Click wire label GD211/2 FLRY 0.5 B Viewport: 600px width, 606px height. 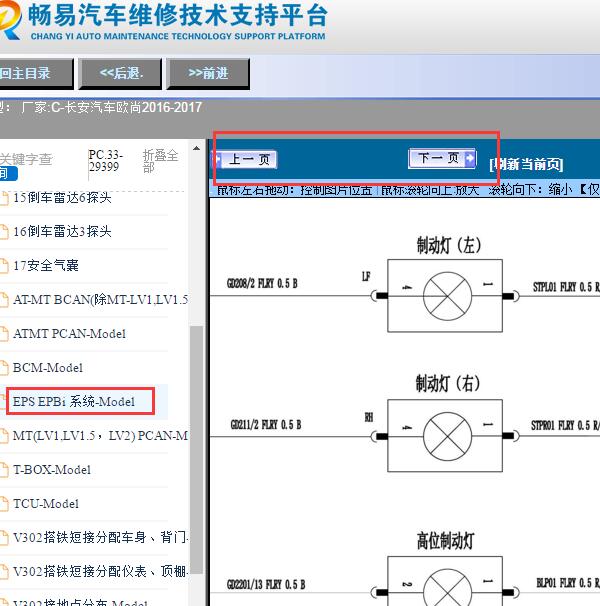266,425
